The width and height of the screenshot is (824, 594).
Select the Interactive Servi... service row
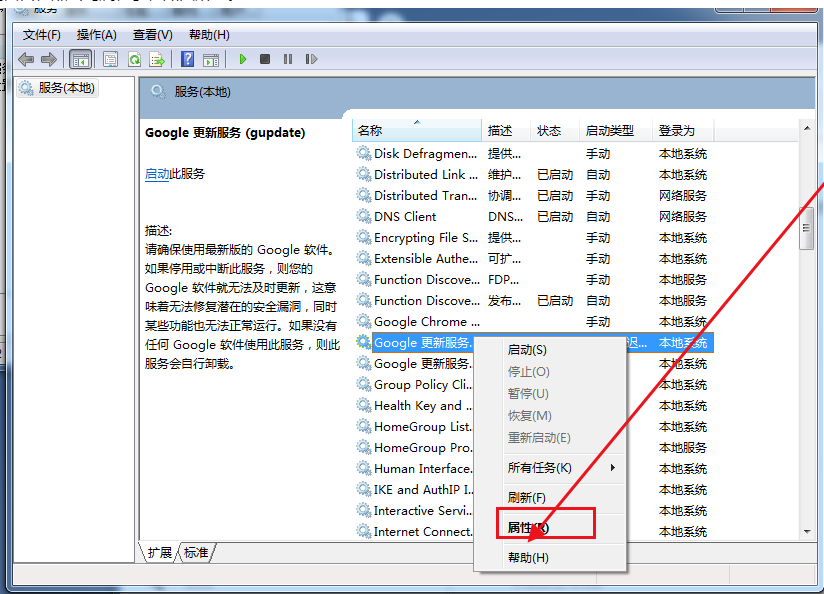coord(414,511)
